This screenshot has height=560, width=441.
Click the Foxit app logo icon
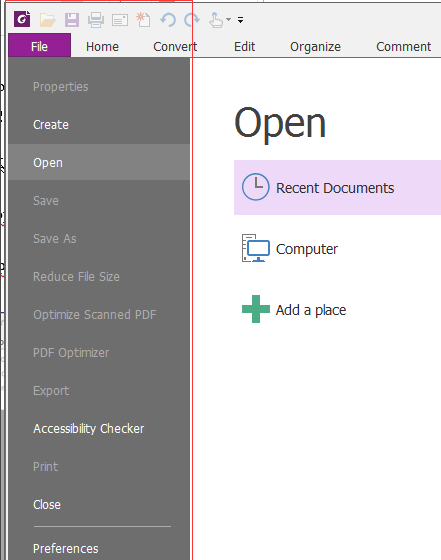coord(22,19)
